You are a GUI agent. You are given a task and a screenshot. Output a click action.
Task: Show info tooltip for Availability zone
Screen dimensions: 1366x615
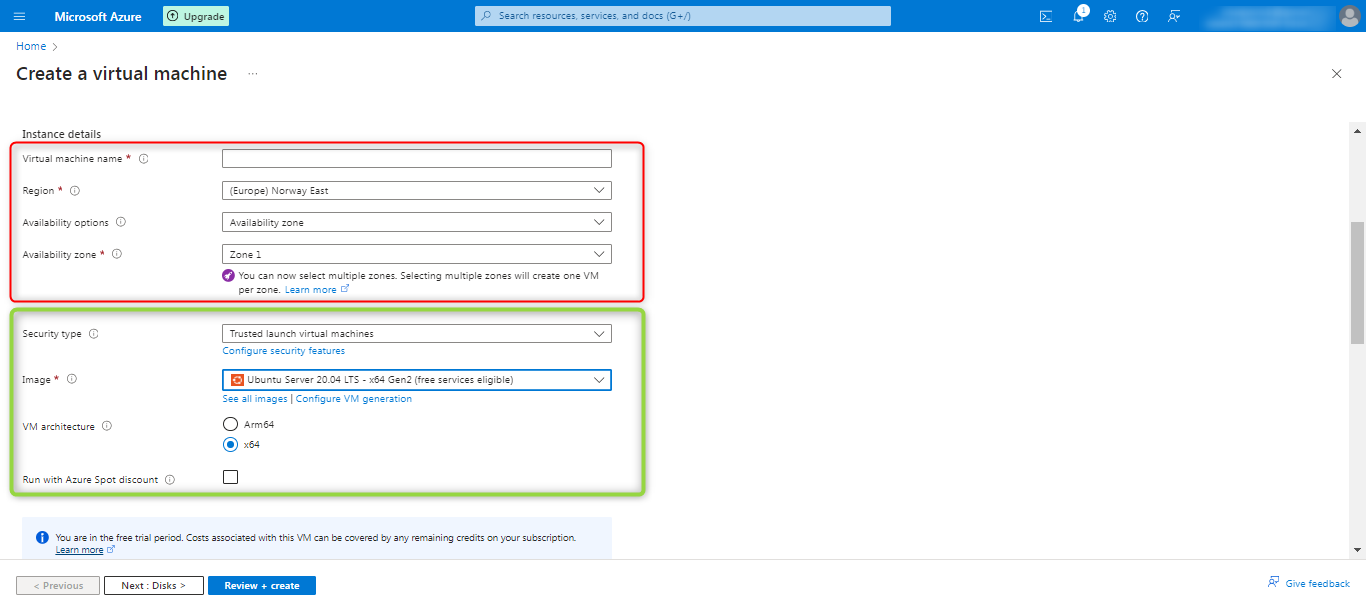117,255
